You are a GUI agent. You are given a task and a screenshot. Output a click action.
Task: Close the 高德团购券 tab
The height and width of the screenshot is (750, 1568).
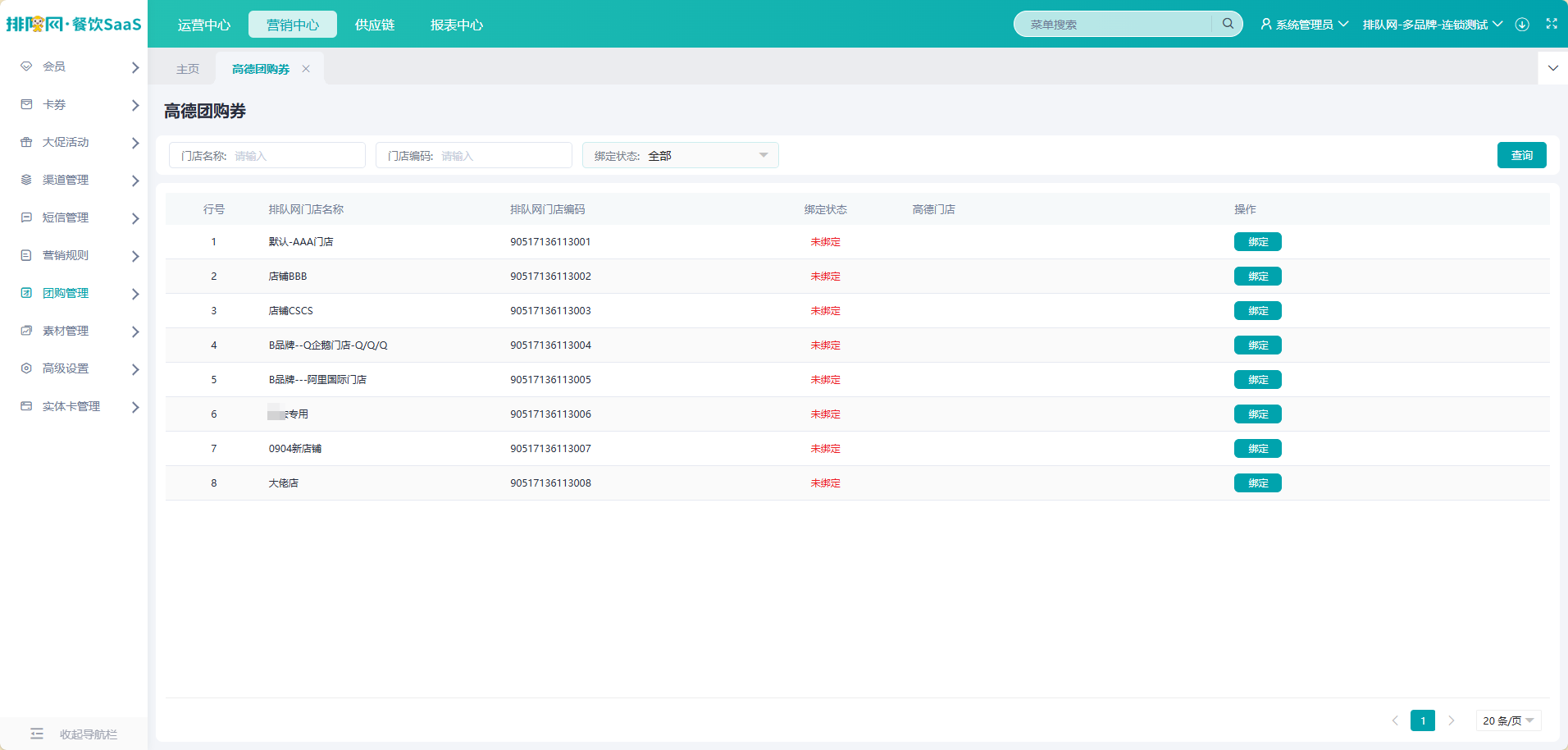[x=306, y=69]
